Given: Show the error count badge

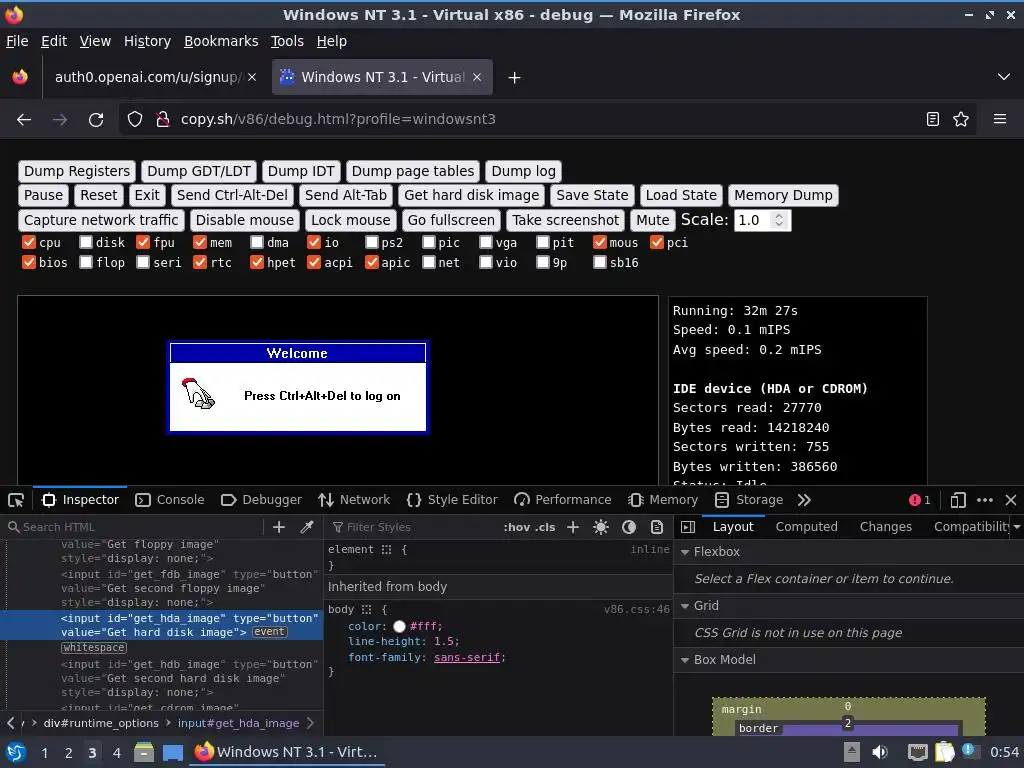Looking at the screenshot, I should click(919, 500).
